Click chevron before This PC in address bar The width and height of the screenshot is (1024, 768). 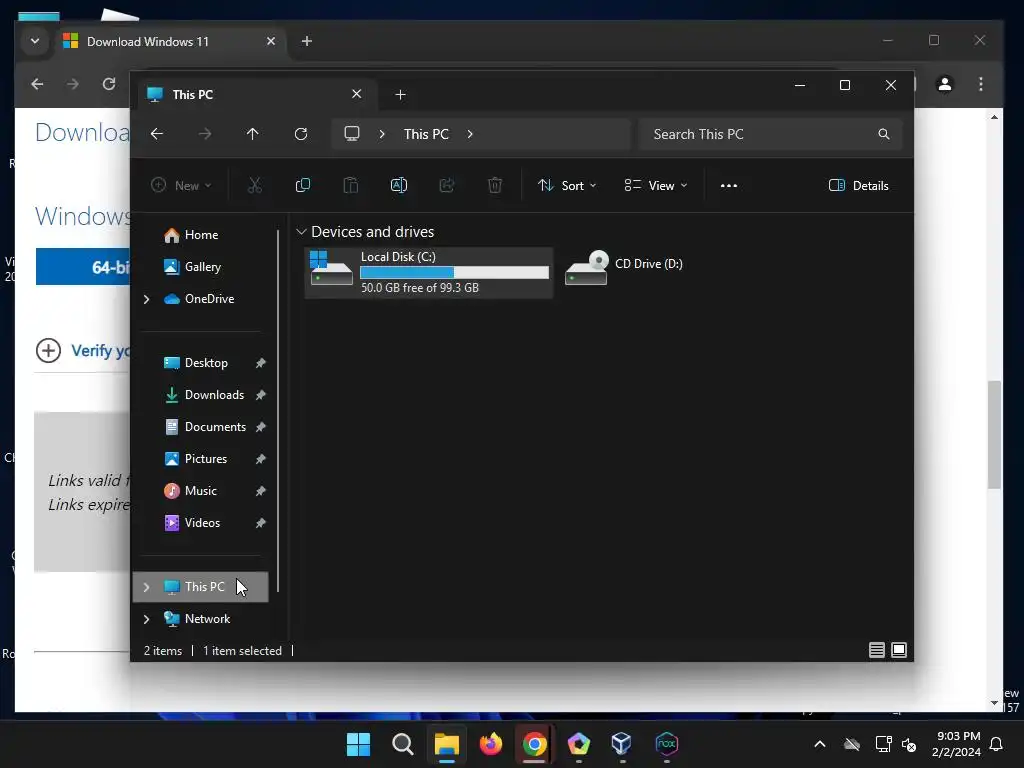coord(382,134)
